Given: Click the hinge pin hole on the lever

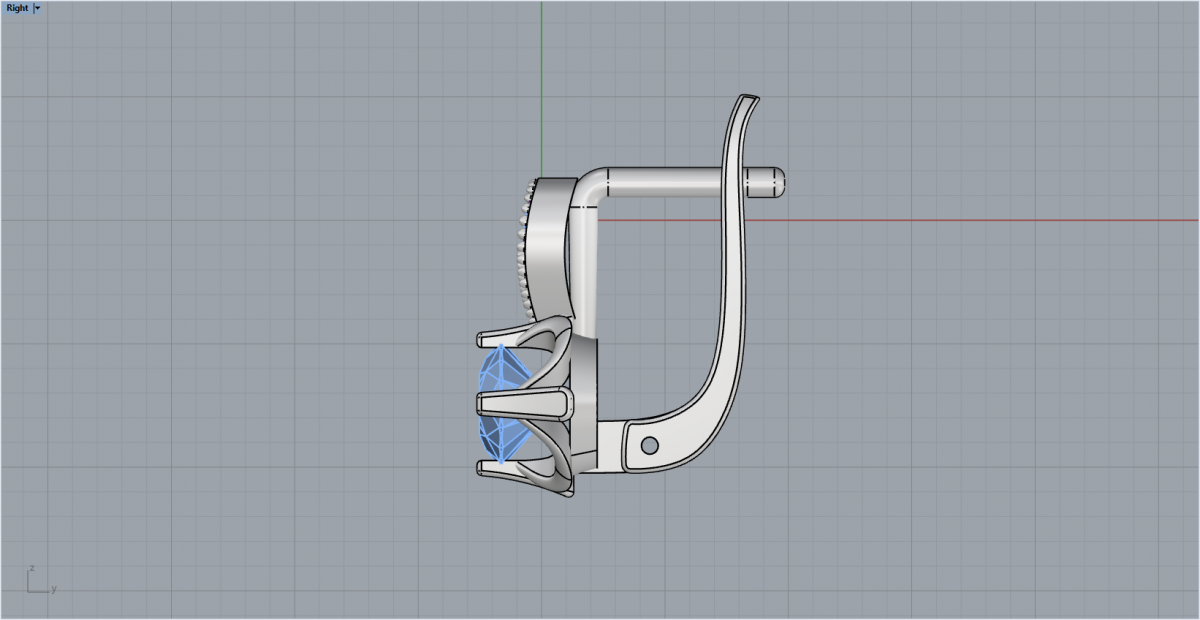Looking at the screenshot, I should [x=650, y=443].
